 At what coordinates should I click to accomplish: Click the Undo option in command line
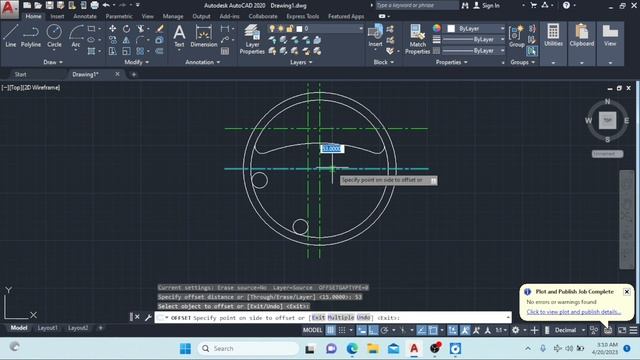click(x=363, y=317)
